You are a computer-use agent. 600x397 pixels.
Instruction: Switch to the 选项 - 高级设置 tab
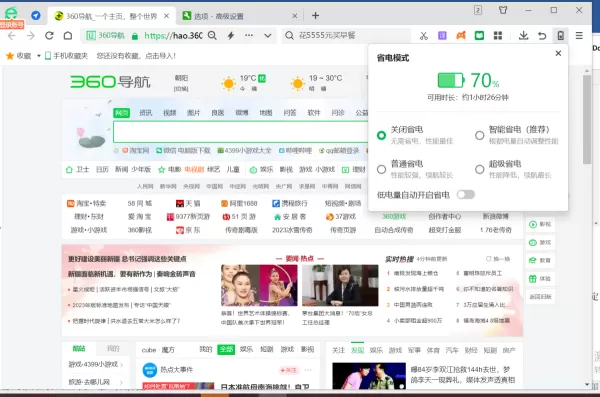pyautogui.click(x=240, y=16)
